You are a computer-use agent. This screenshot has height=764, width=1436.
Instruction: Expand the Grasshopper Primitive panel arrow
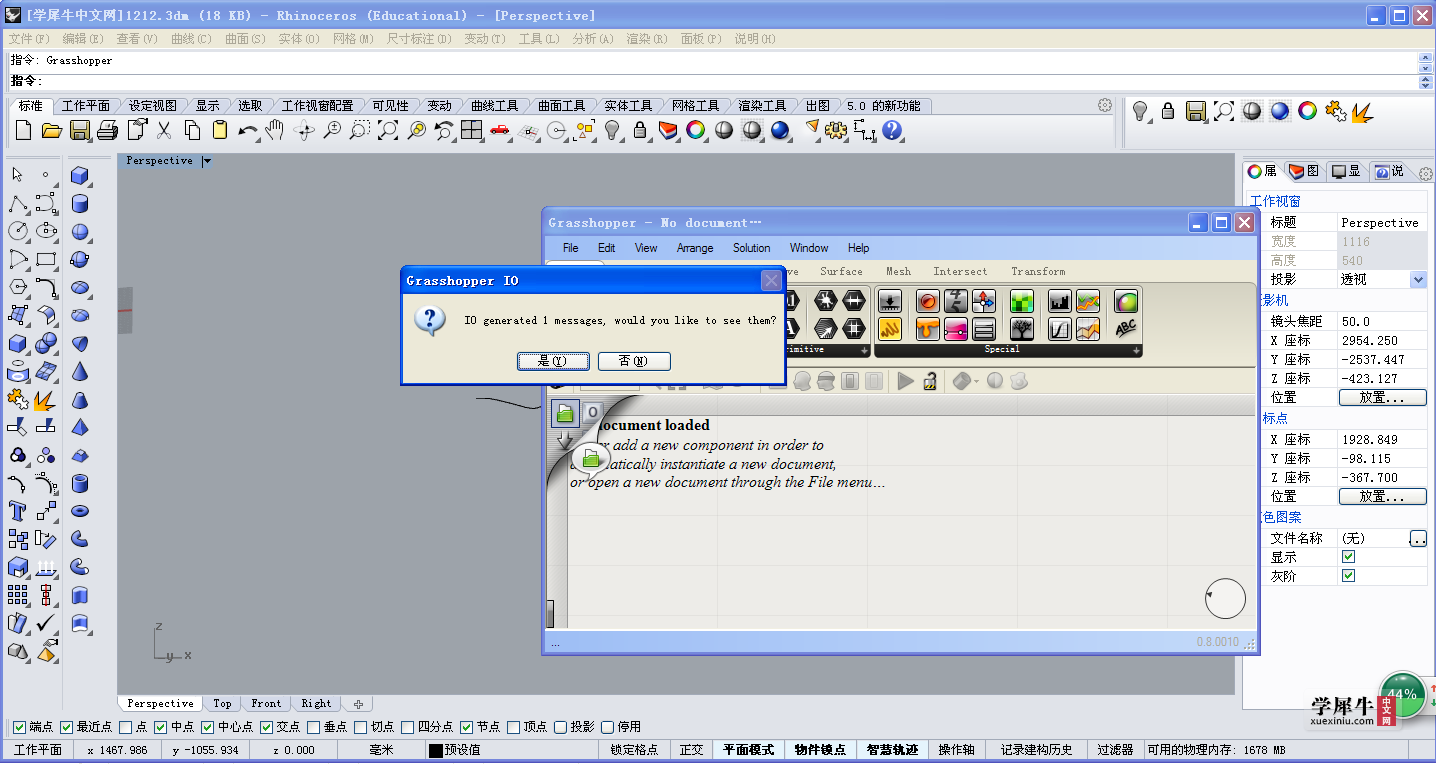pos(864,350)
